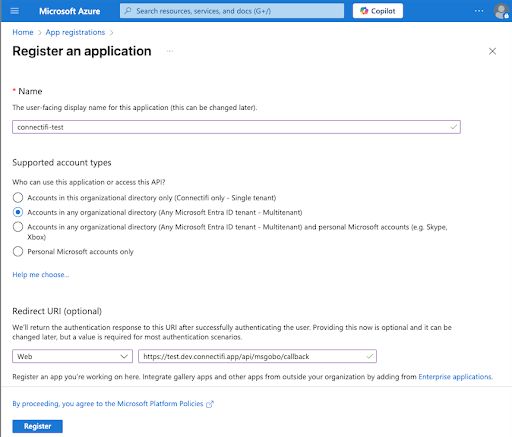Image resolution: width=512 pixels, height=437 pixels.
Task: Navigate to Home breadcrumb
Action: (x=23, y=32)
